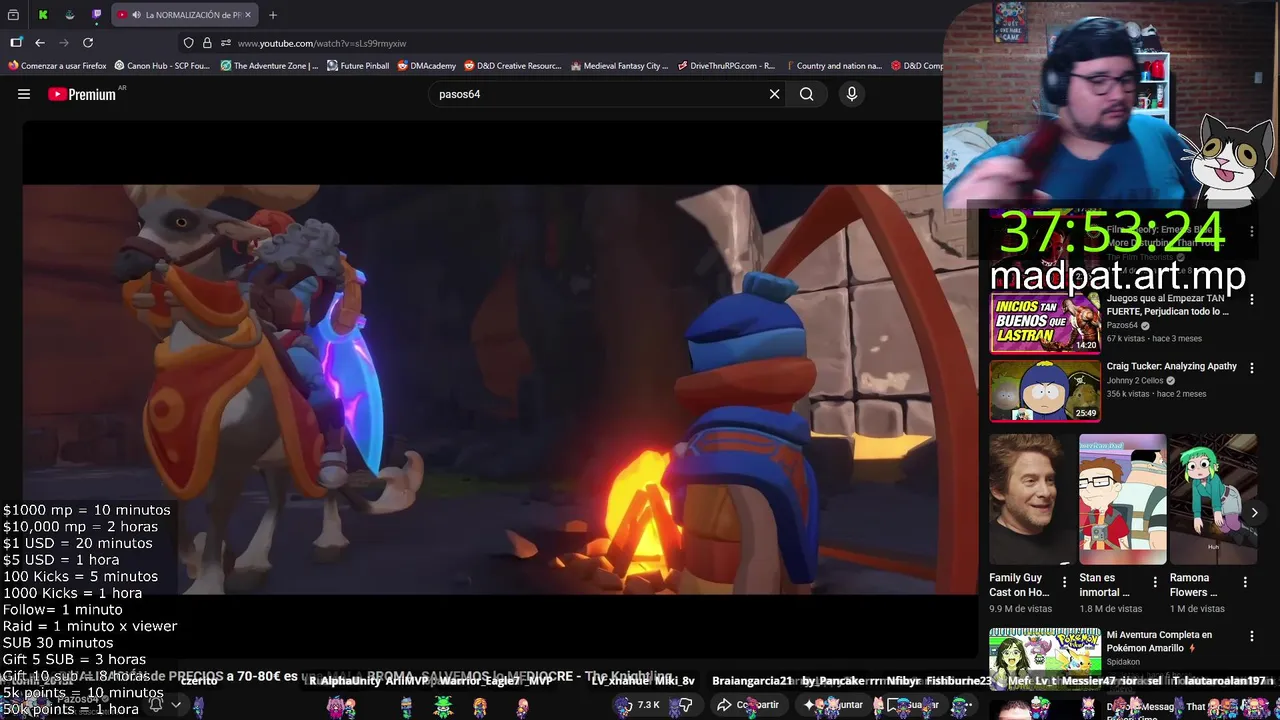Viewport: 1280px width, 720px height.
Task: Open Mi Aventura Completa en Pokémon Amarillo thumbnail
Action: (1045, 659)
